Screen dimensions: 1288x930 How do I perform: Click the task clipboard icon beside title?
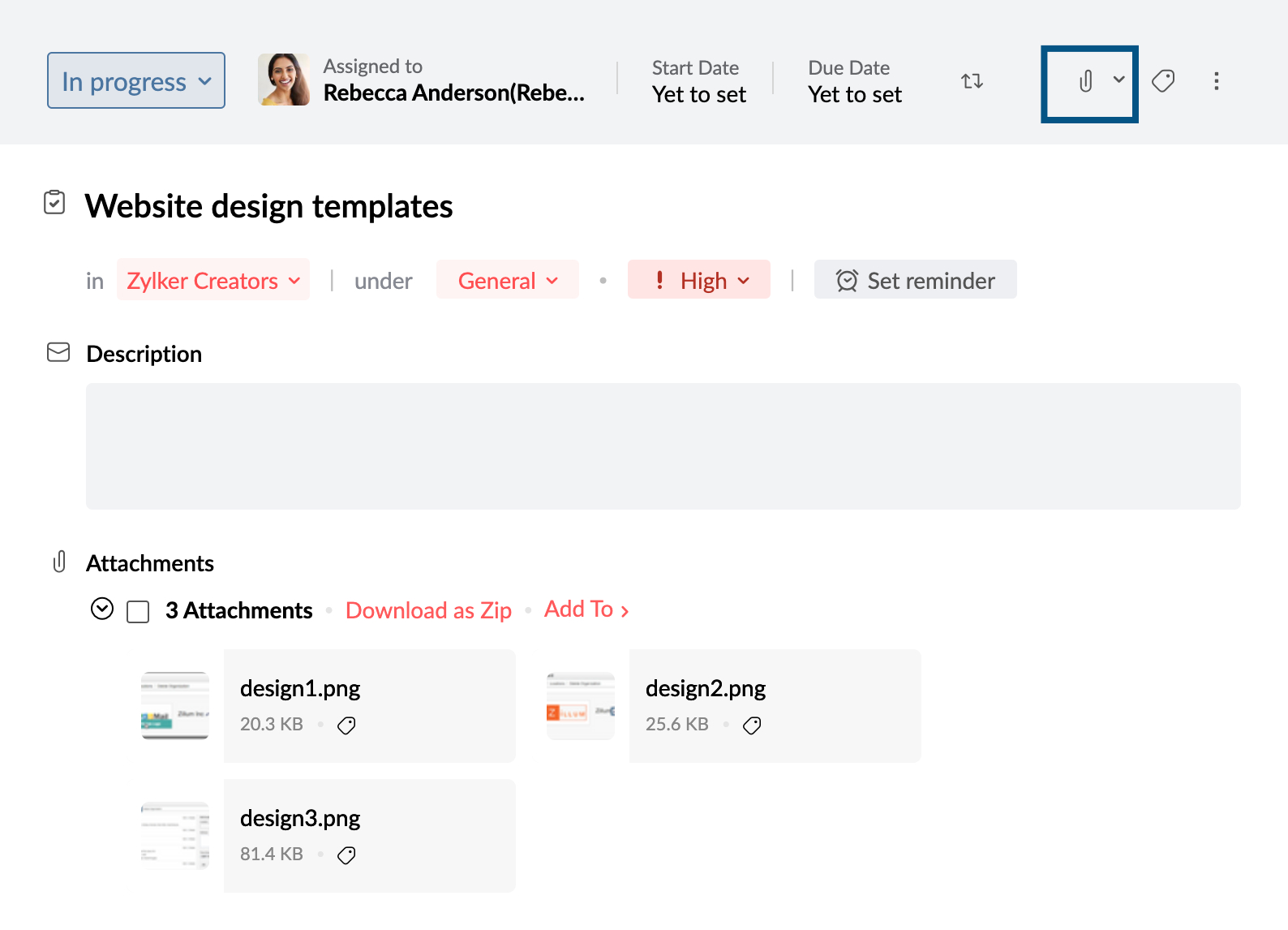coord(54,203)
